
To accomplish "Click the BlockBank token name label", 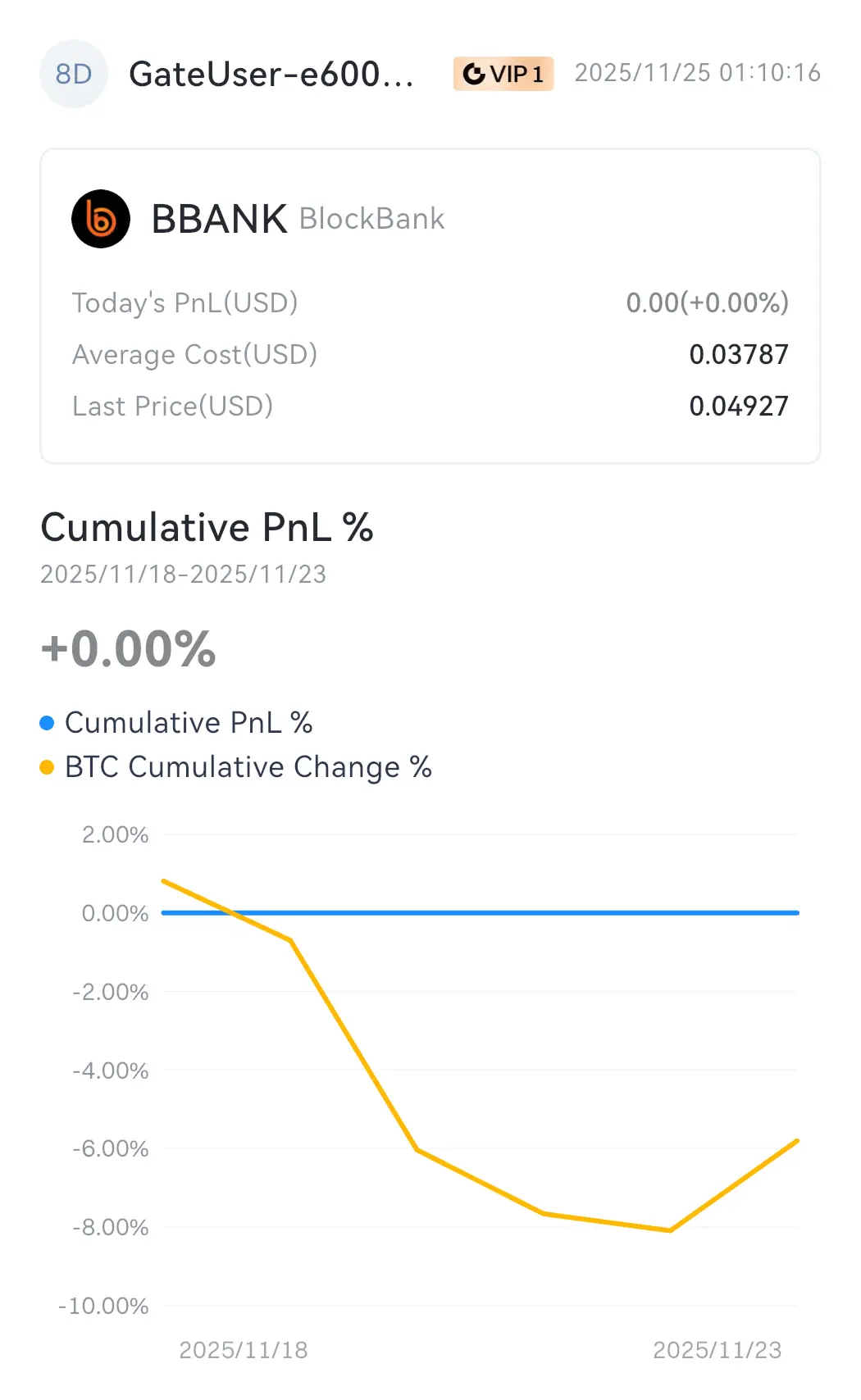I will point(371,219).
